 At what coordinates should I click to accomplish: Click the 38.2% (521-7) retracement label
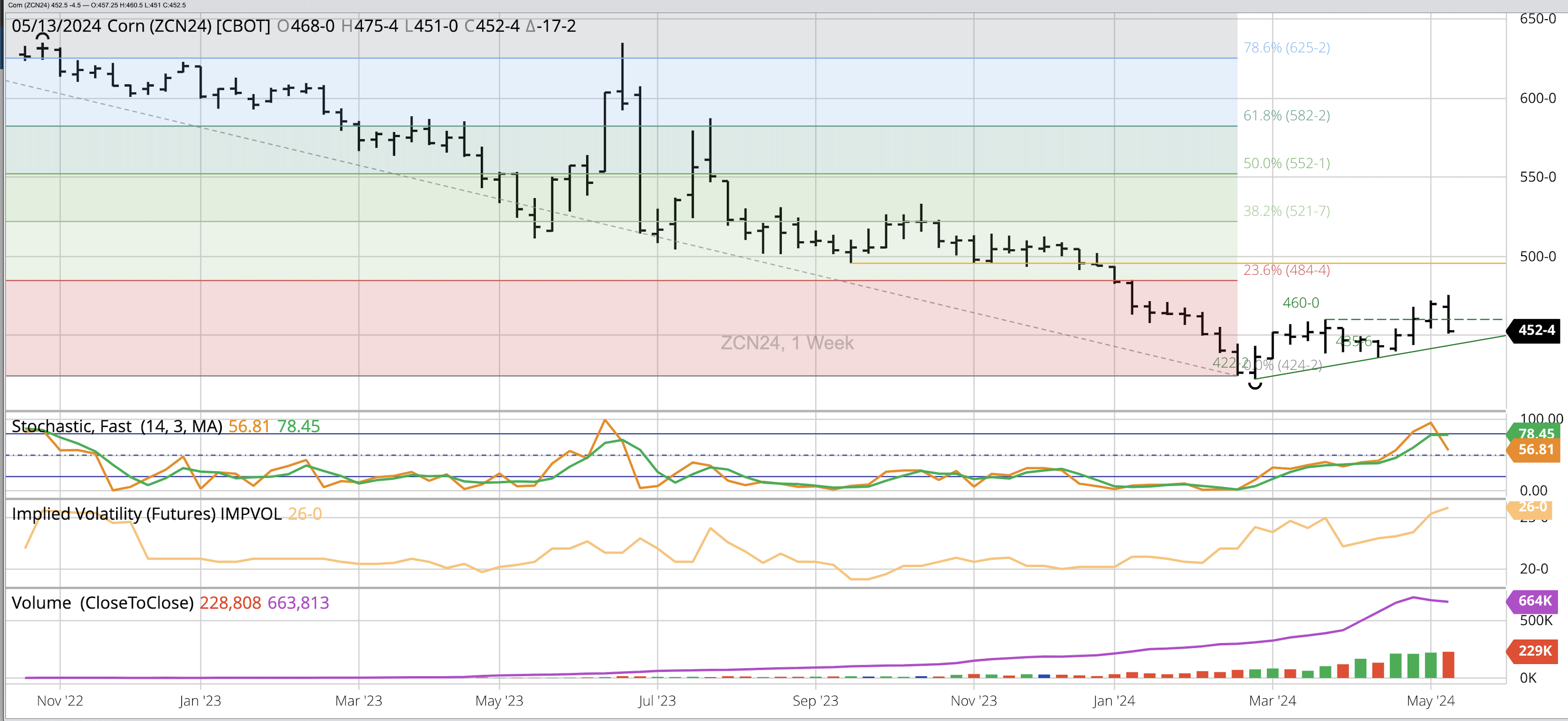coord(1286,211)
